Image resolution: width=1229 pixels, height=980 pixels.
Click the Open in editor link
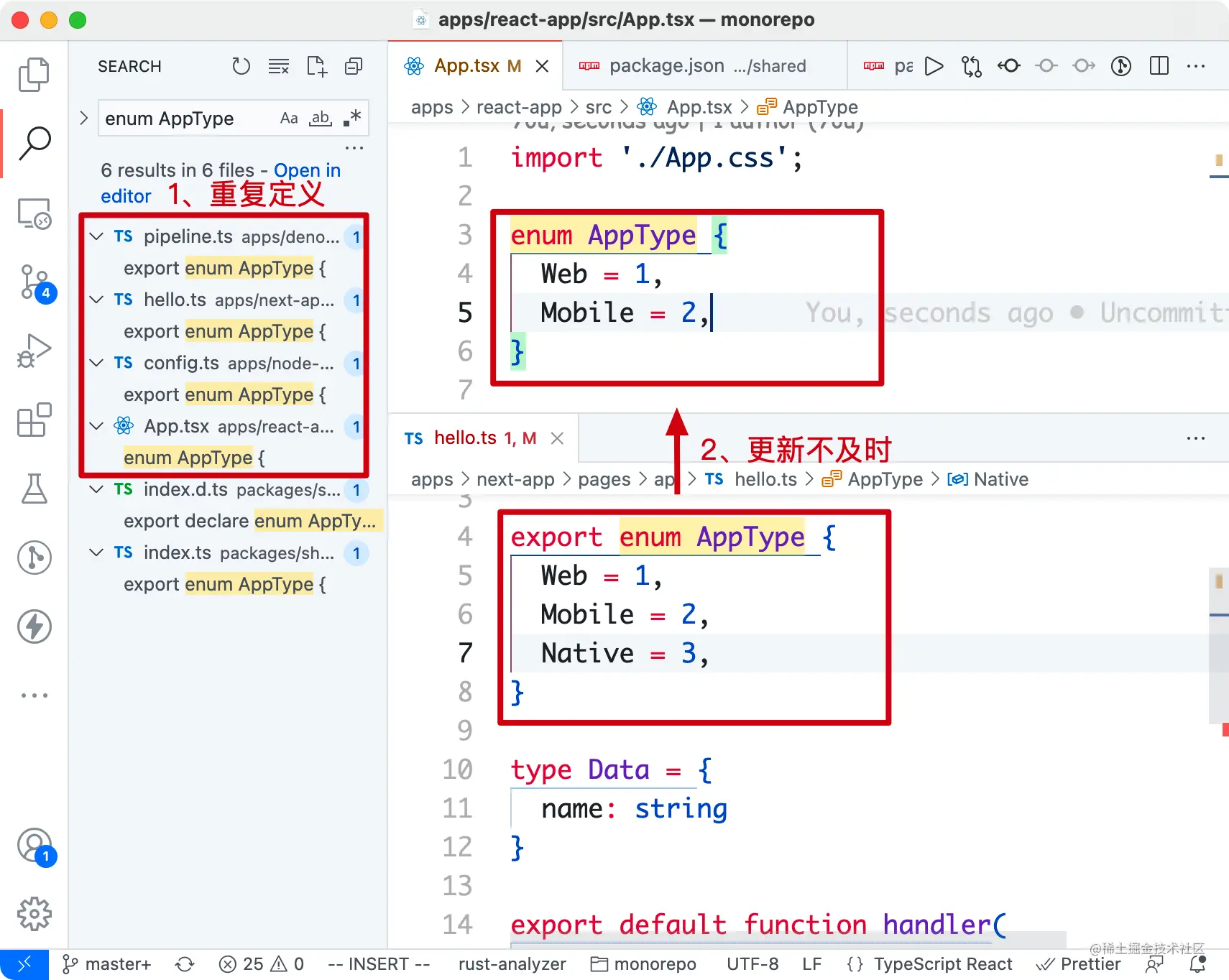click(307, 171)
